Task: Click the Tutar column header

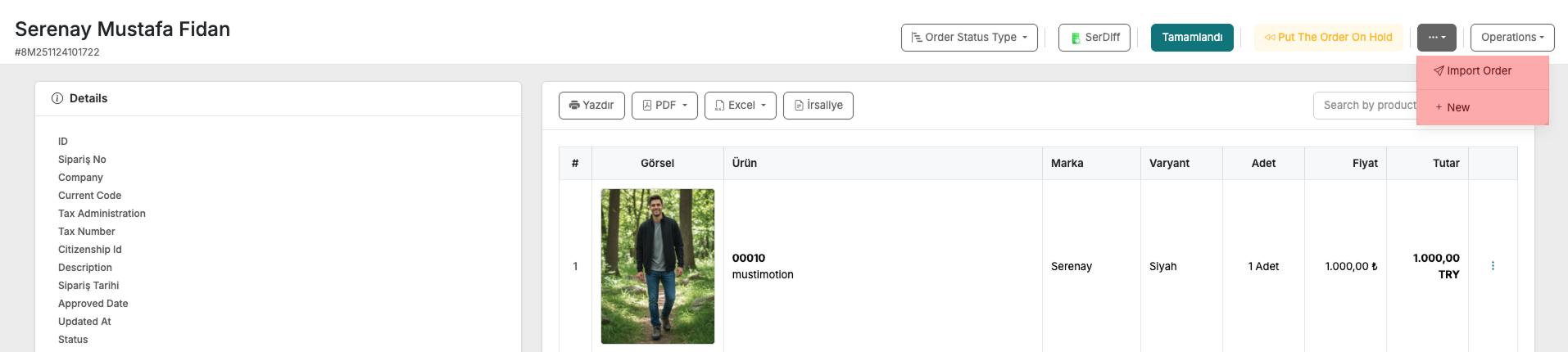Action: pos(1445,164)
